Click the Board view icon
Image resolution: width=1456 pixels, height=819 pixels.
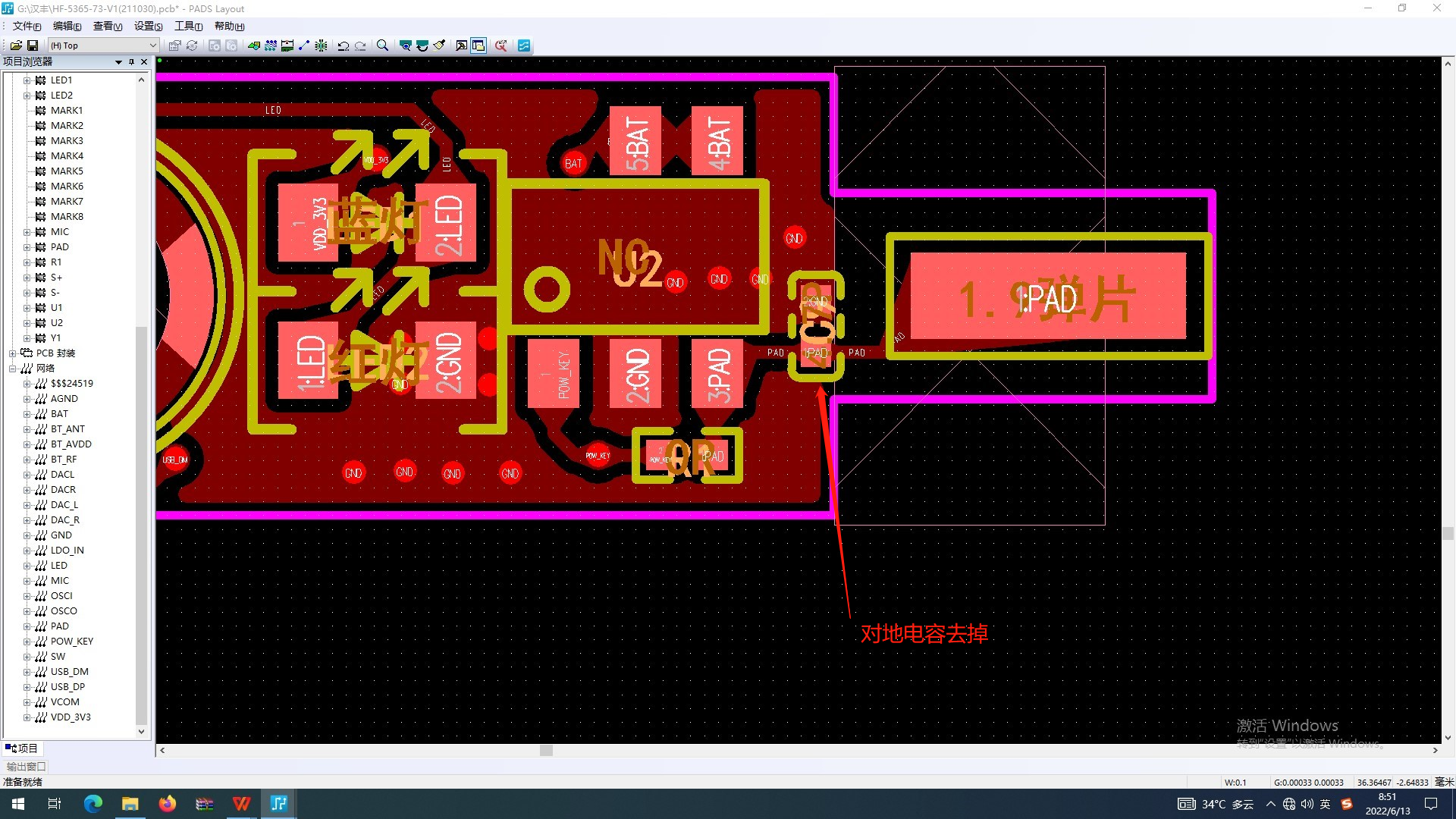pyautogui.click(x=406, y=45)
